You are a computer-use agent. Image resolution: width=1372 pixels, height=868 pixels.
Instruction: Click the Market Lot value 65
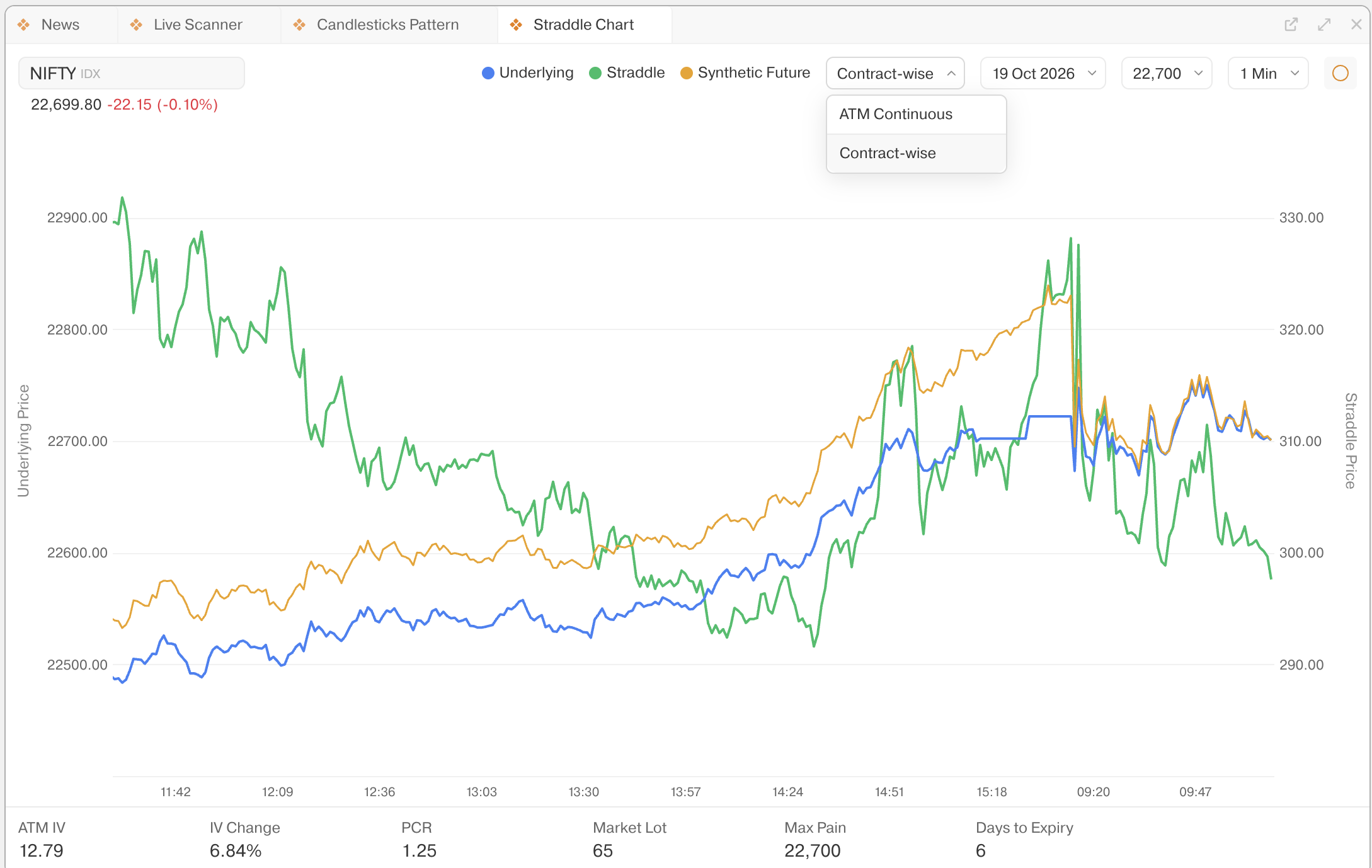tap(603, 850)
